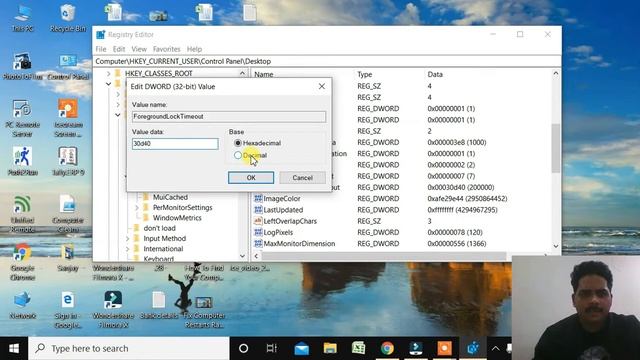Viewport: 640px width, 360px height.
Task: Click values list horizontal scroll left arrow
Action: click(x=256, y=256)
